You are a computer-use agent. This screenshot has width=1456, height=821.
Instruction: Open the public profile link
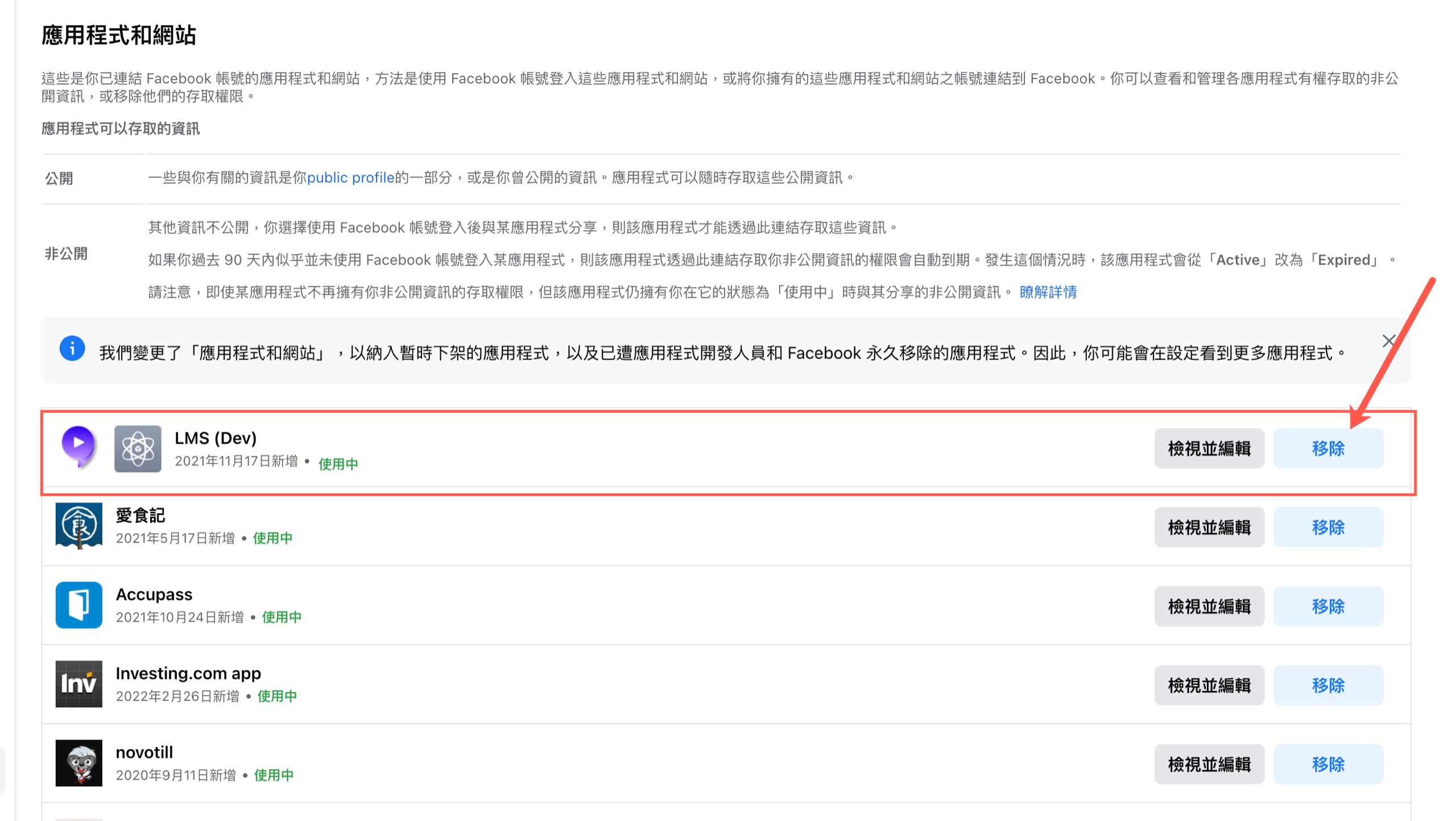(x=350, y=178)
